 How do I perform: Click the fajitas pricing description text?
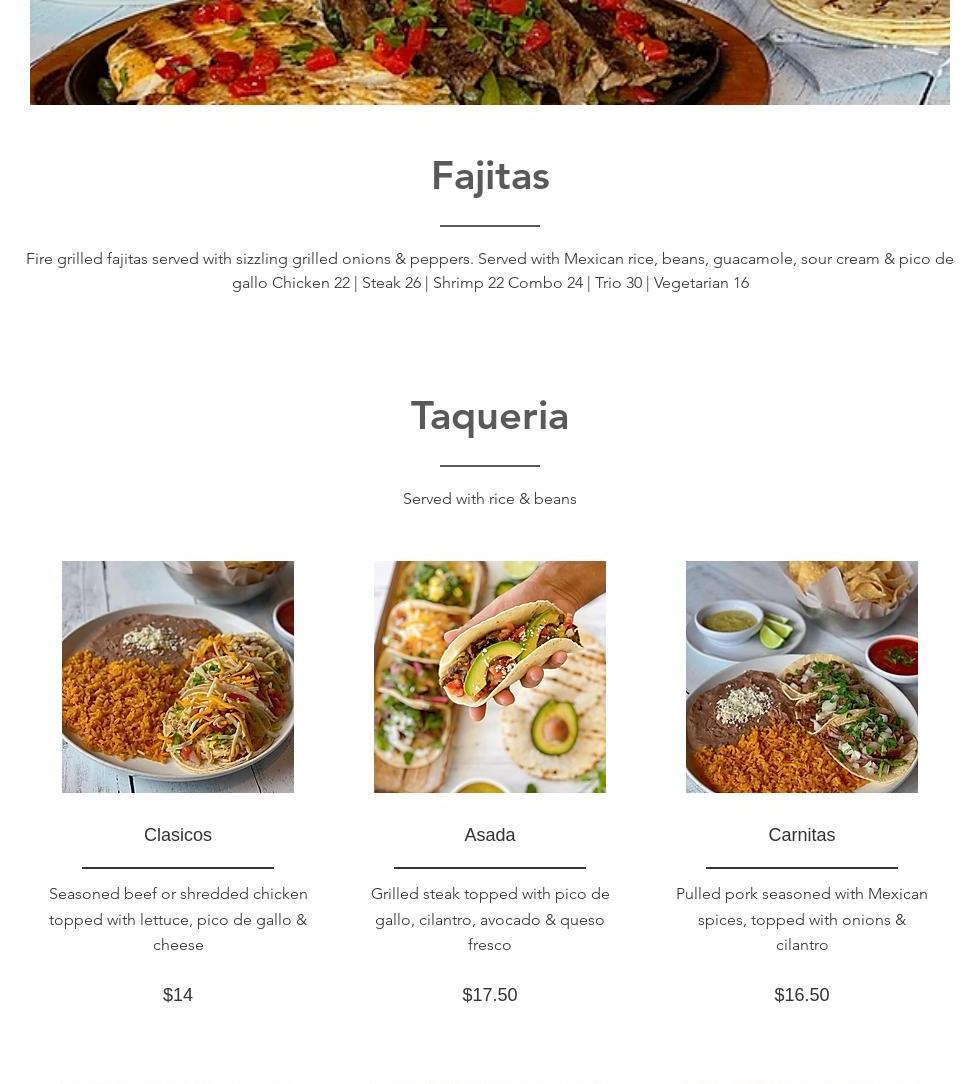489,270
